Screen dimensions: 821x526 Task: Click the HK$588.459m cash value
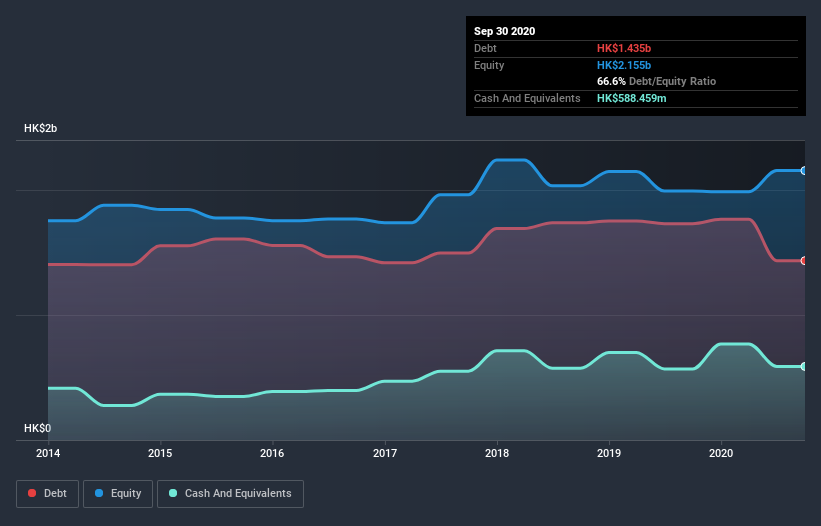pos(631,98)
